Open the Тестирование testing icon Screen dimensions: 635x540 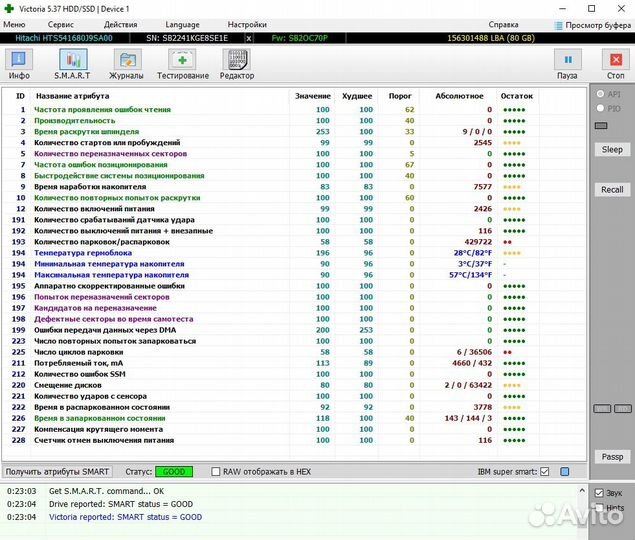click(182, 63)
